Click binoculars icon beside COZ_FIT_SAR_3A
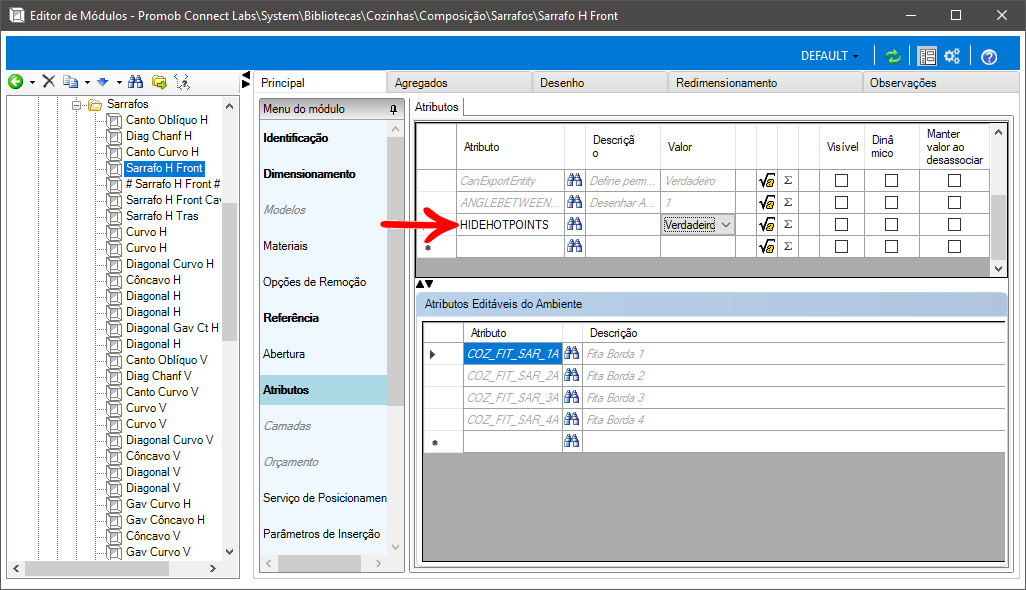 tap(571, 397)
